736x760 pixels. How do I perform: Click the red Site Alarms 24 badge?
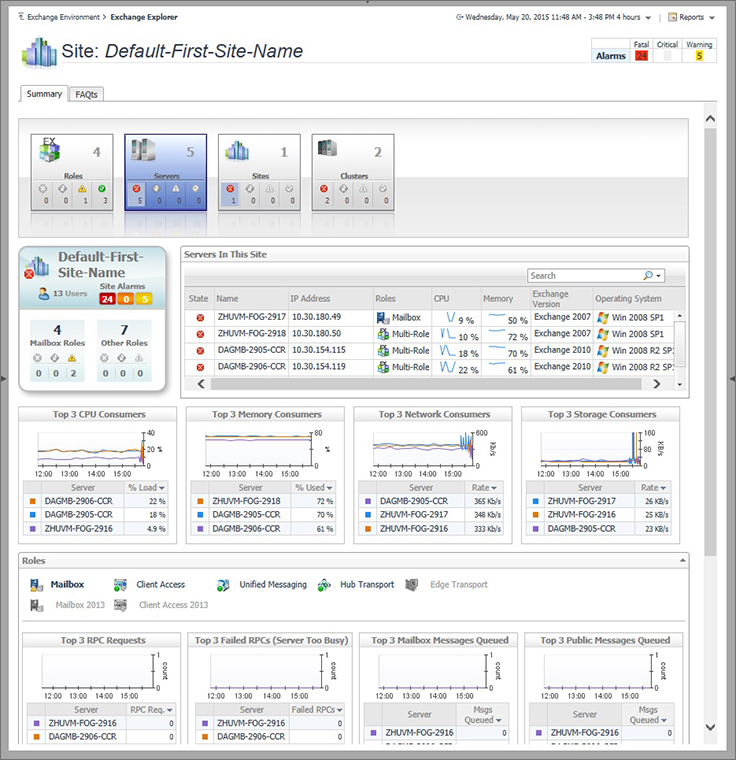pos(107,299)
